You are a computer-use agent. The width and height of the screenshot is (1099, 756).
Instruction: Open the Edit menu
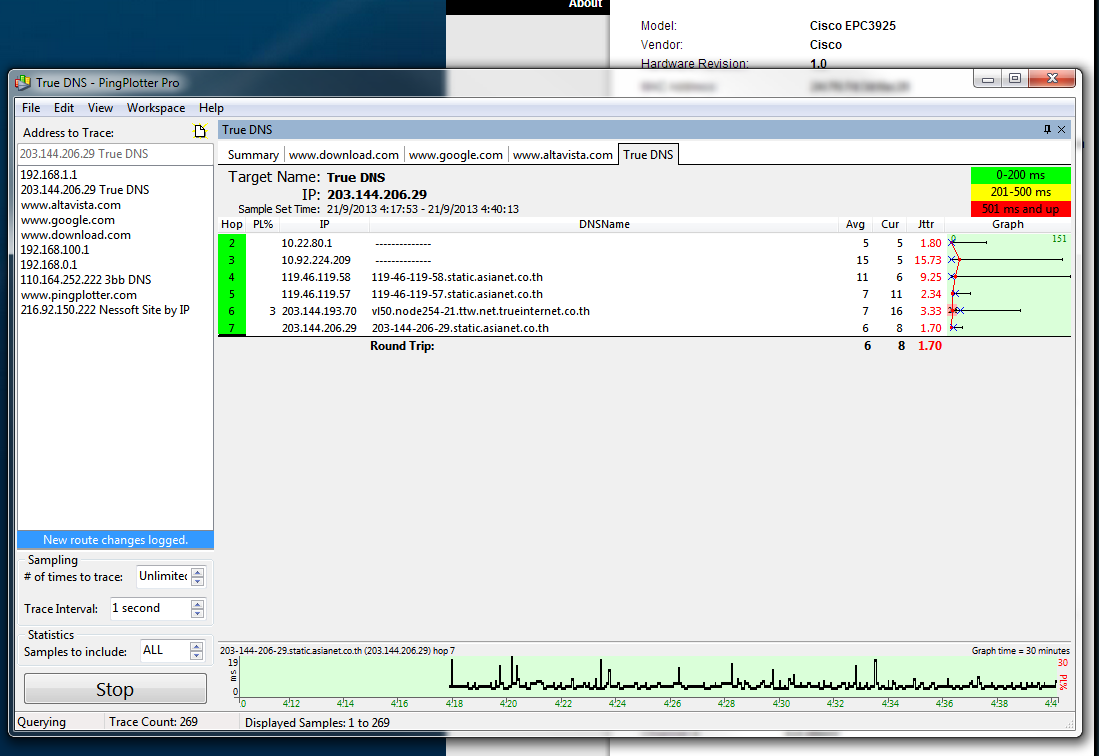(x=64, y=108)
